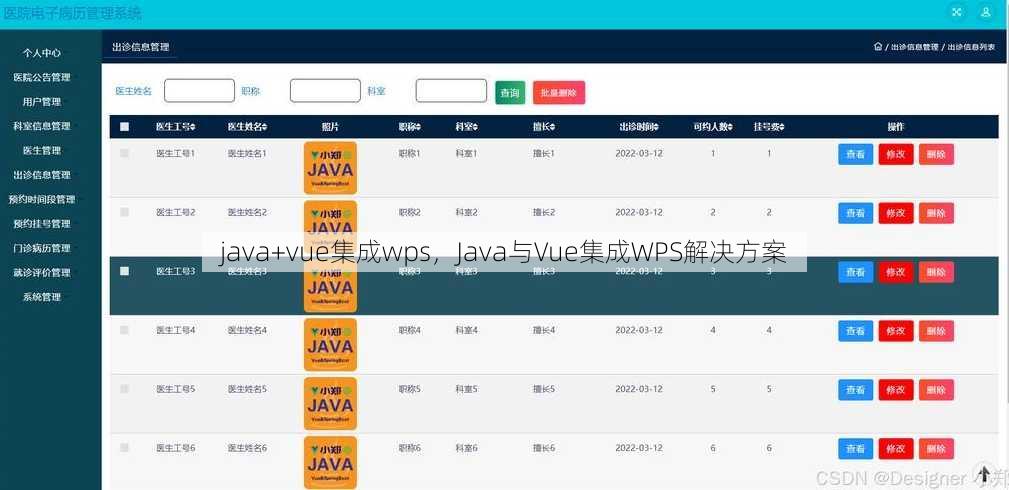Screen dimensions: 1009x490
Task: Click 查看 for 医生工号6 row
Action: coord(855,449)
